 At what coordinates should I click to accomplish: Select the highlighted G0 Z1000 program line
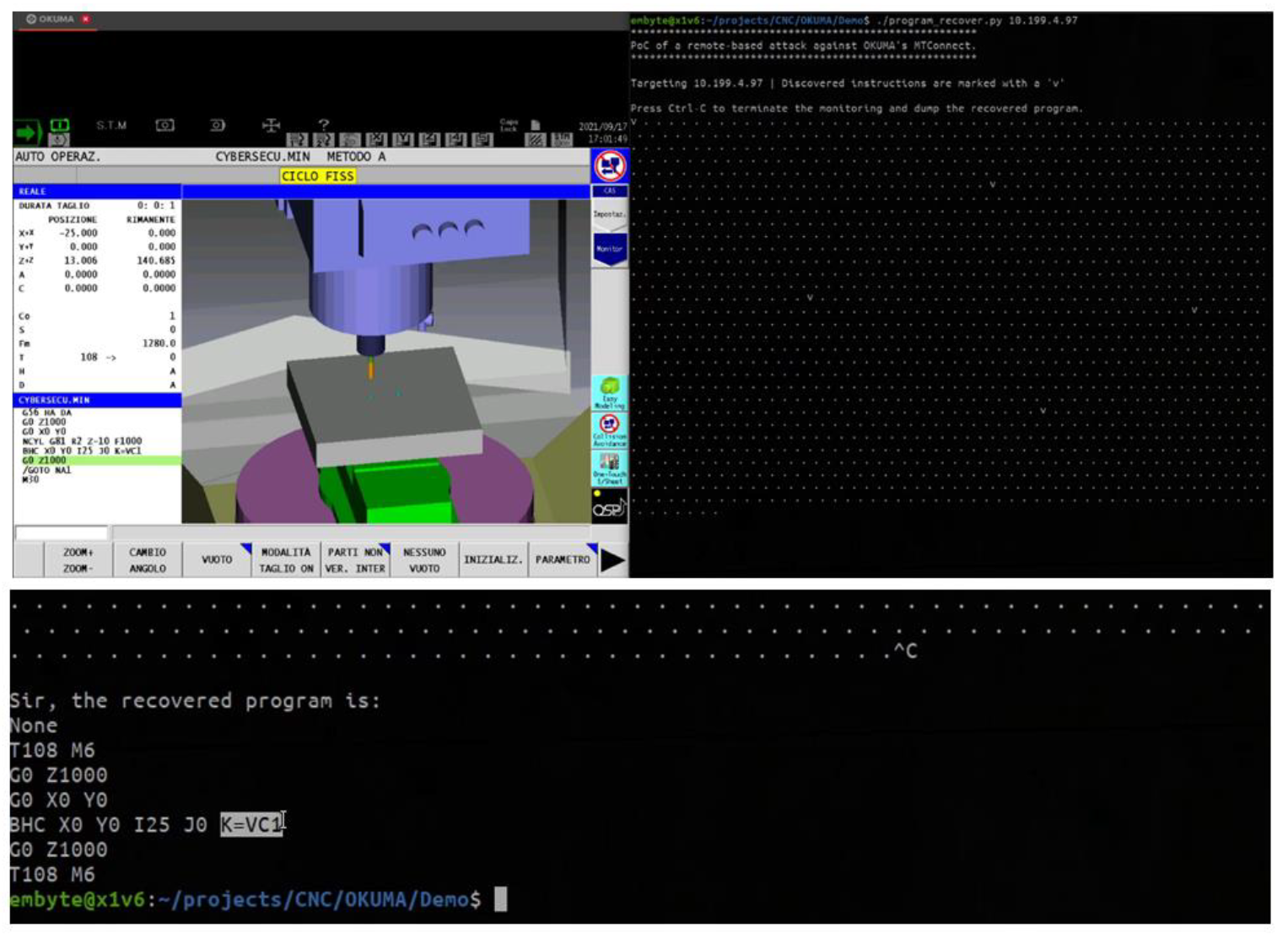click(97, 461)
